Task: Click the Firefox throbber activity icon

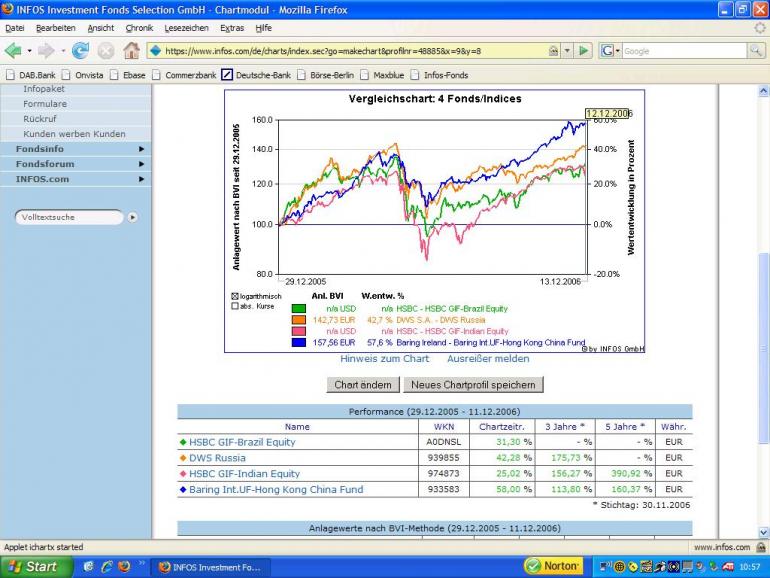Action: pos(759,28)
